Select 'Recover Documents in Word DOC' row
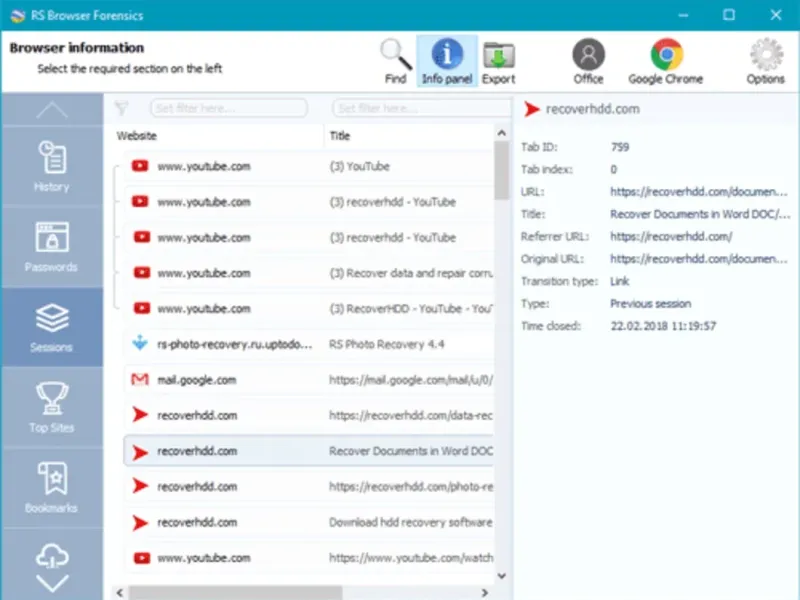Viewport: 800px width, 600px height. pos(308,451)
